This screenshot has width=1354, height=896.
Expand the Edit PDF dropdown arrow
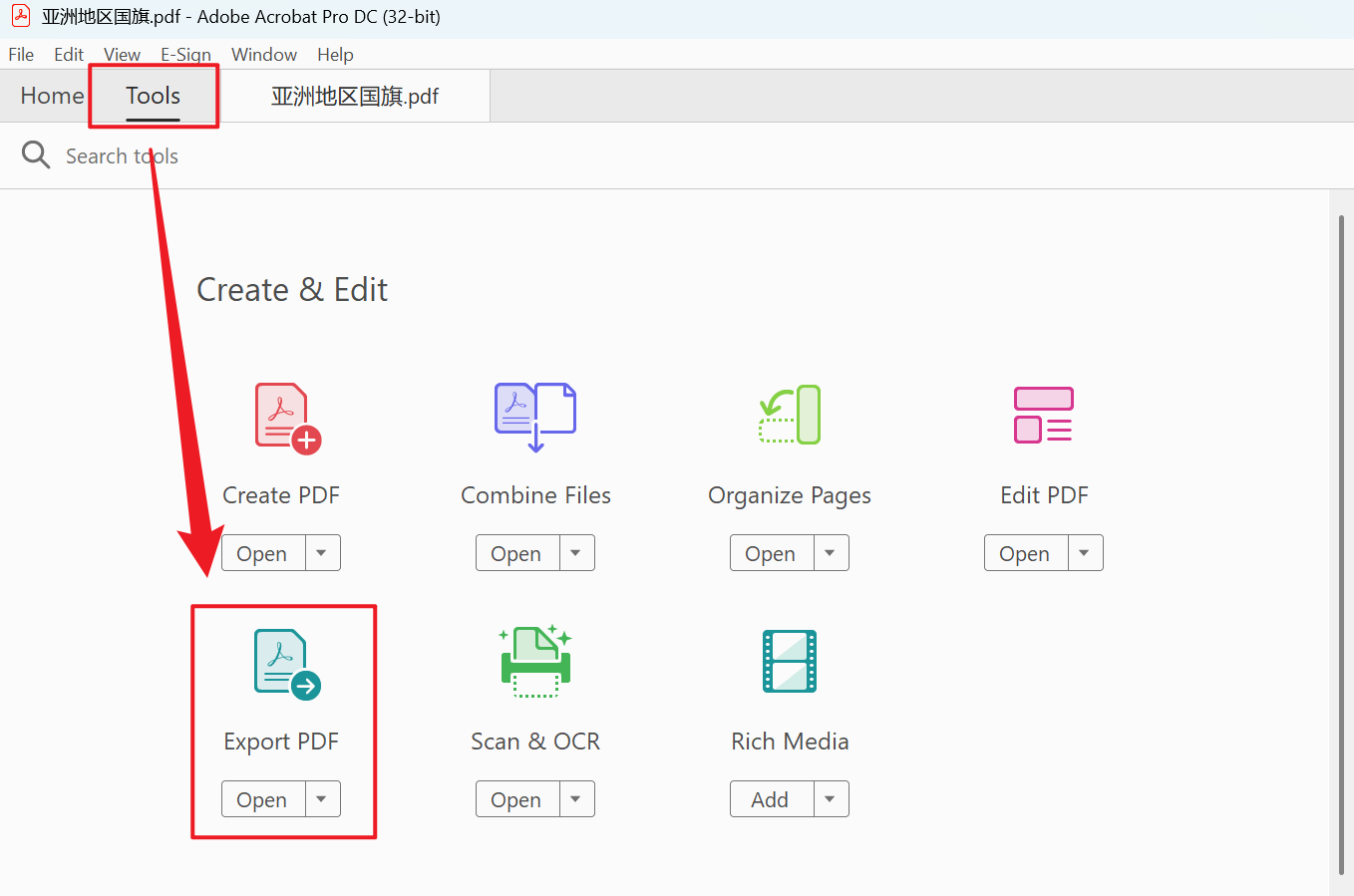(1085, 553)
